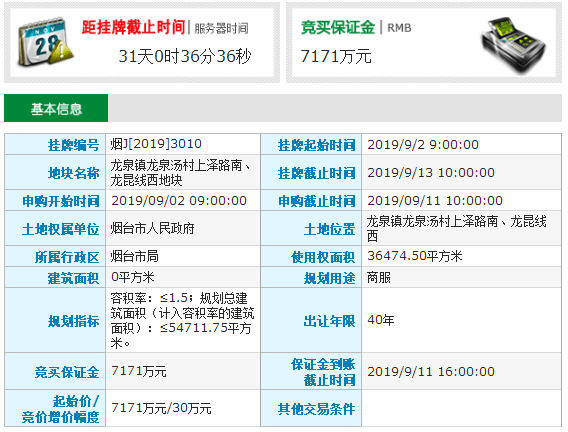Select the value 商服
The width and height of the screenshot is (568, 432).
coord(379,277)
